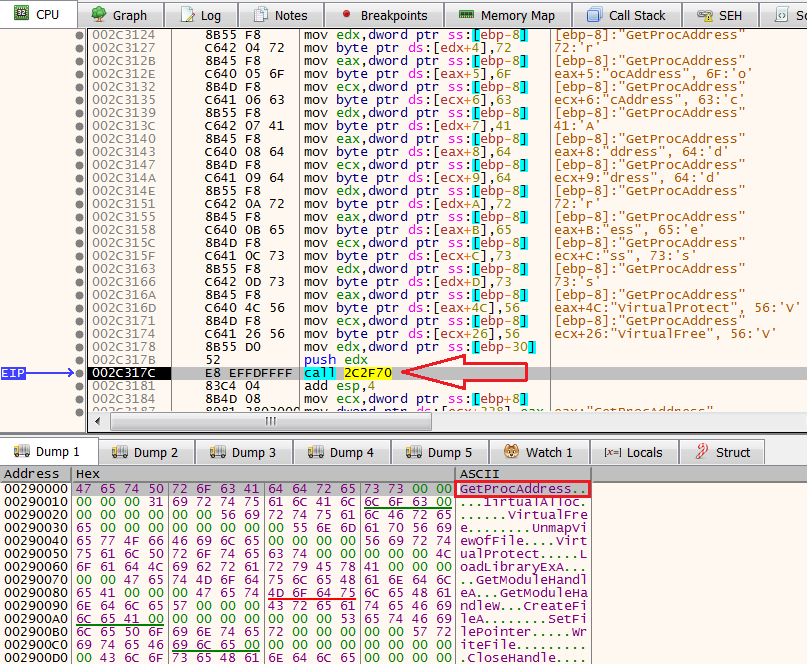Click the Locals tab x= icon

pyautogui.click(x=612, y=452)
